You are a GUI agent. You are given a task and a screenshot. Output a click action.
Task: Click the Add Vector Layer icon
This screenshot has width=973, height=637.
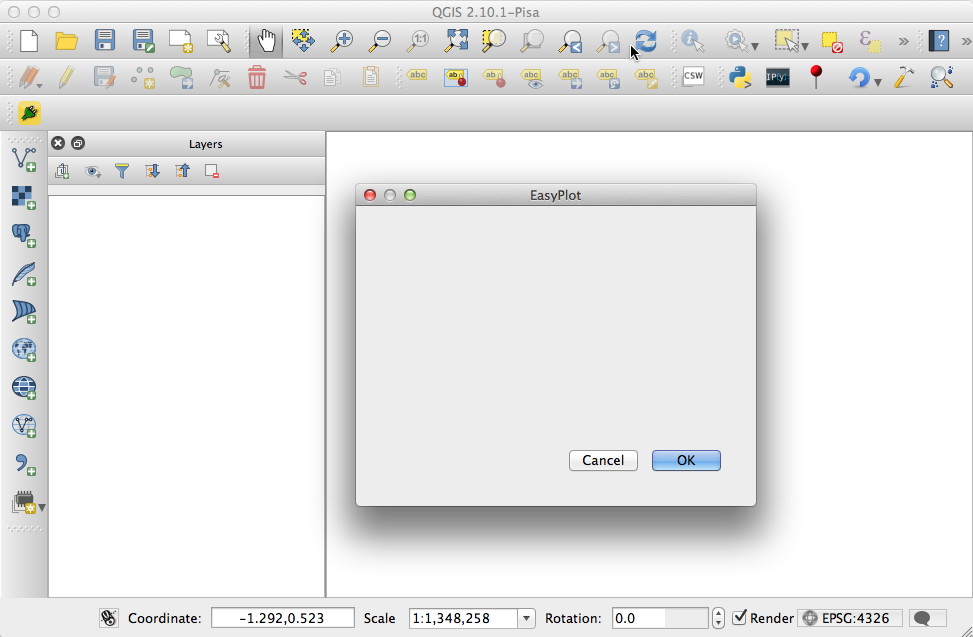click(x=24, y=160)
